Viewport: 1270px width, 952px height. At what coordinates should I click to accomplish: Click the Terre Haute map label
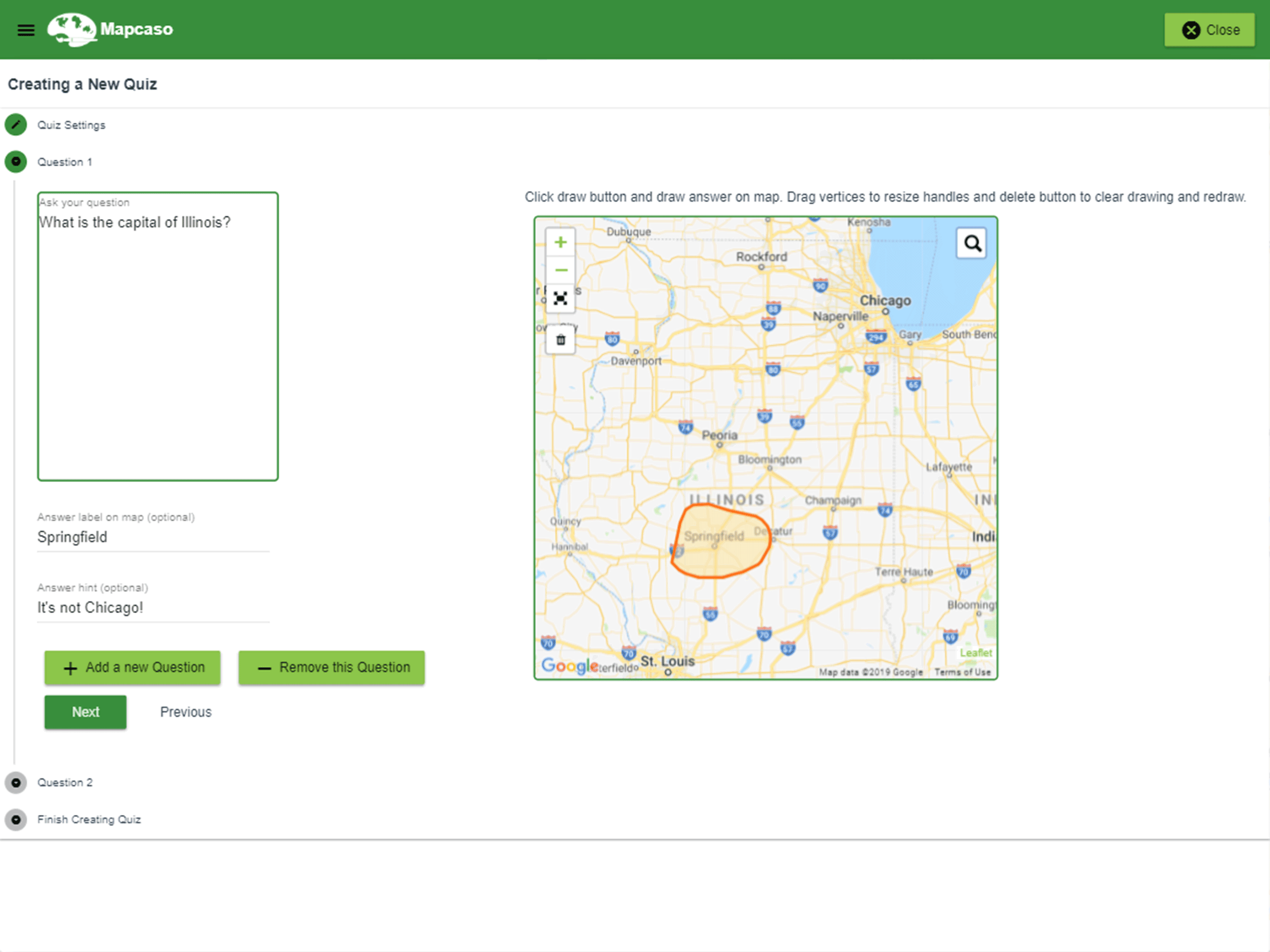point(904,572)
